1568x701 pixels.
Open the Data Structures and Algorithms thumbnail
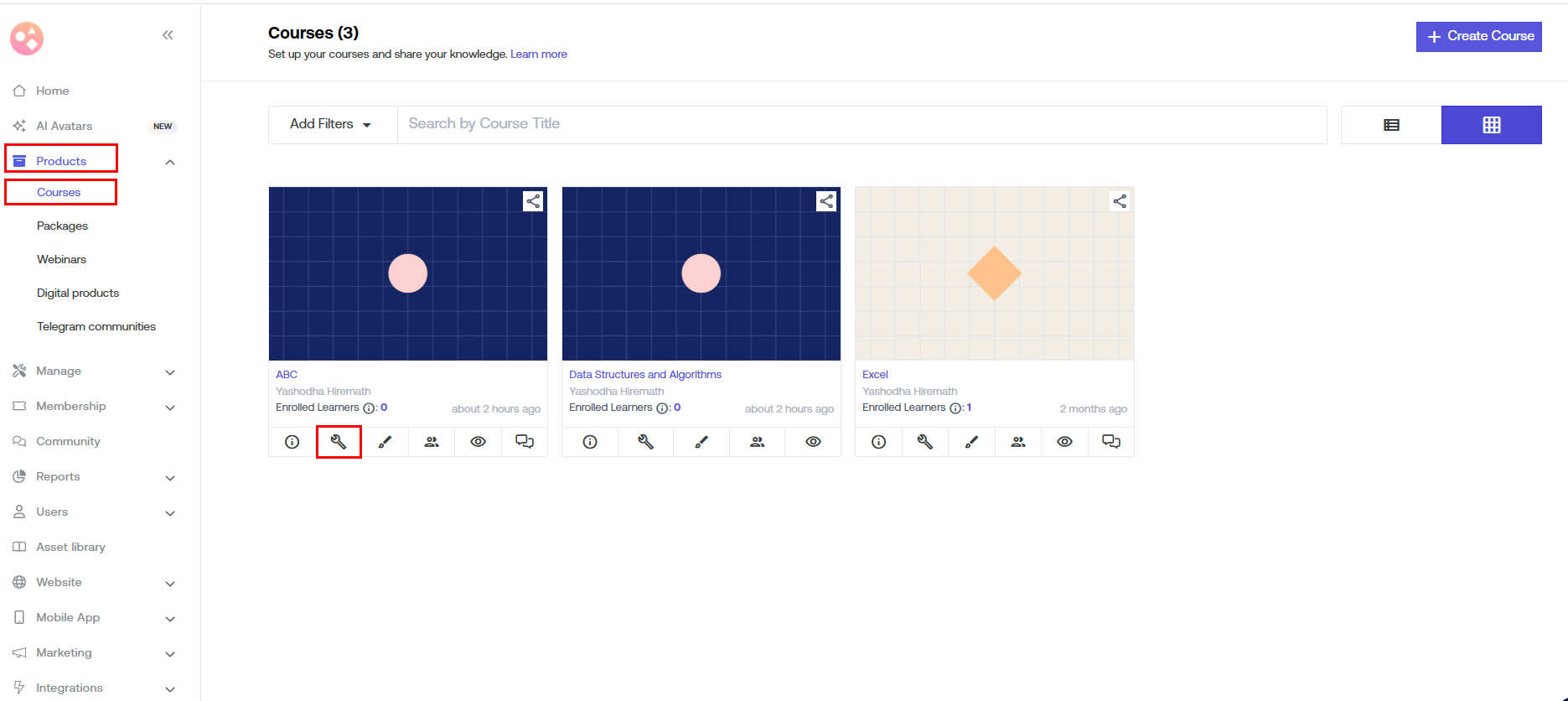pos(701,273)
